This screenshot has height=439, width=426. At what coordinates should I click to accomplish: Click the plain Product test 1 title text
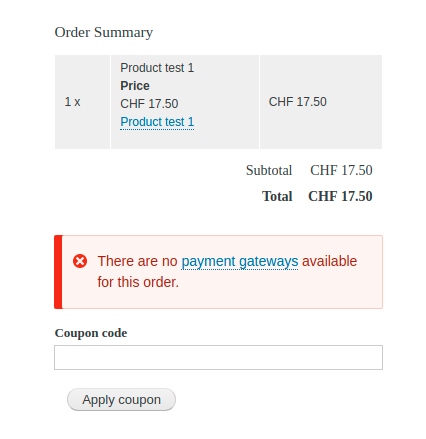pyautogui.click(x=157, y=68)
